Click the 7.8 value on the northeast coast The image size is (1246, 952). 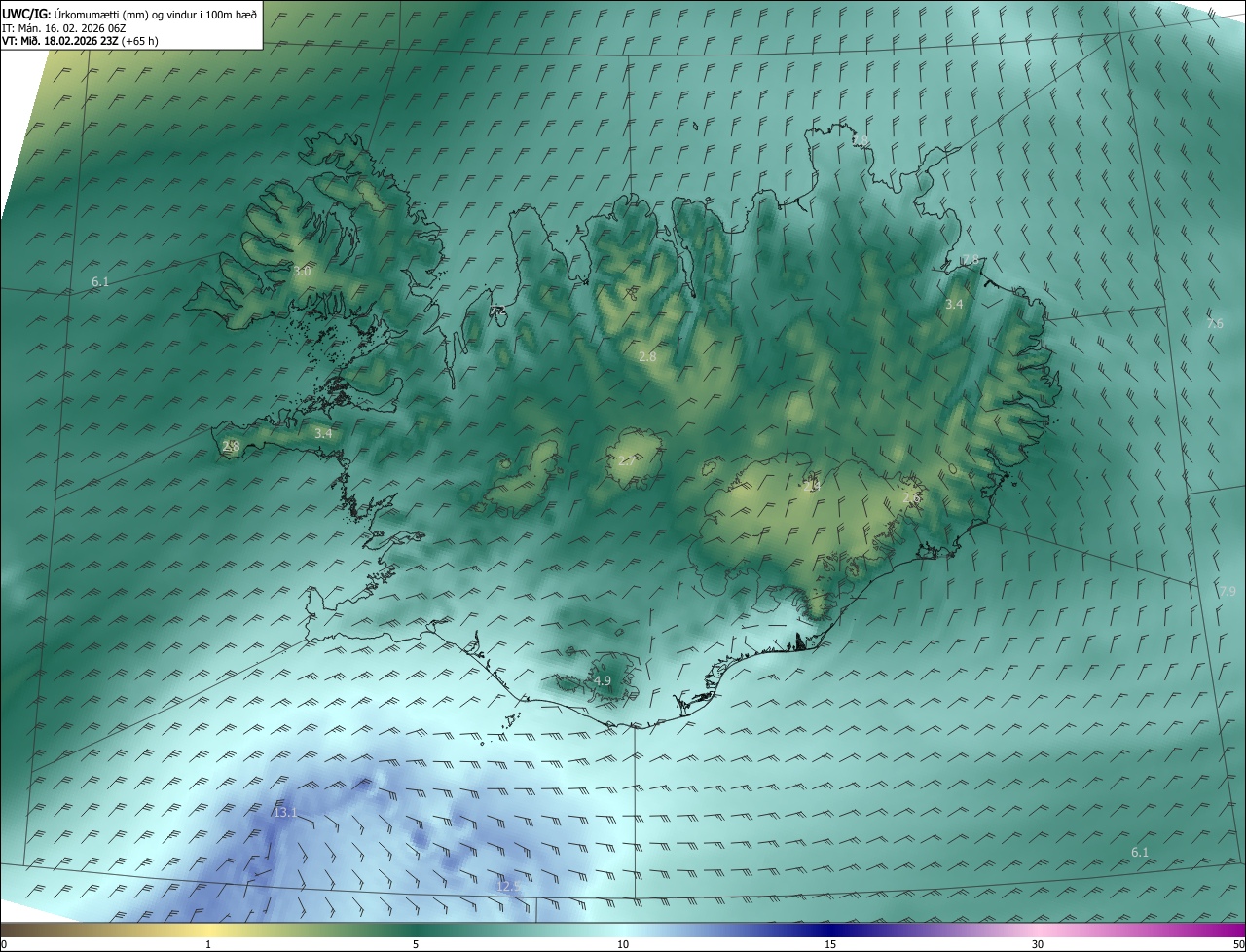tap(971, 260)
